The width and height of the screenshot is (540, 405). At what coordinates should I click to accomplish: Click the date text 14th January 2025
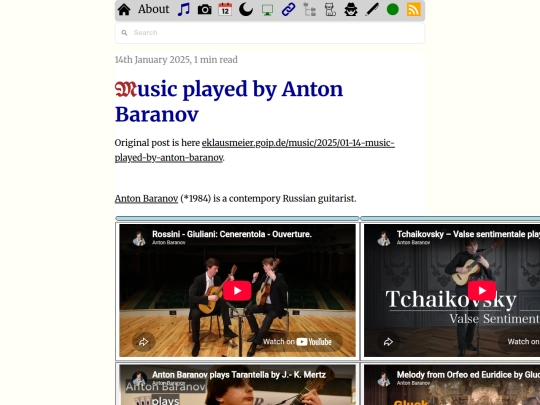pos(152,60)
